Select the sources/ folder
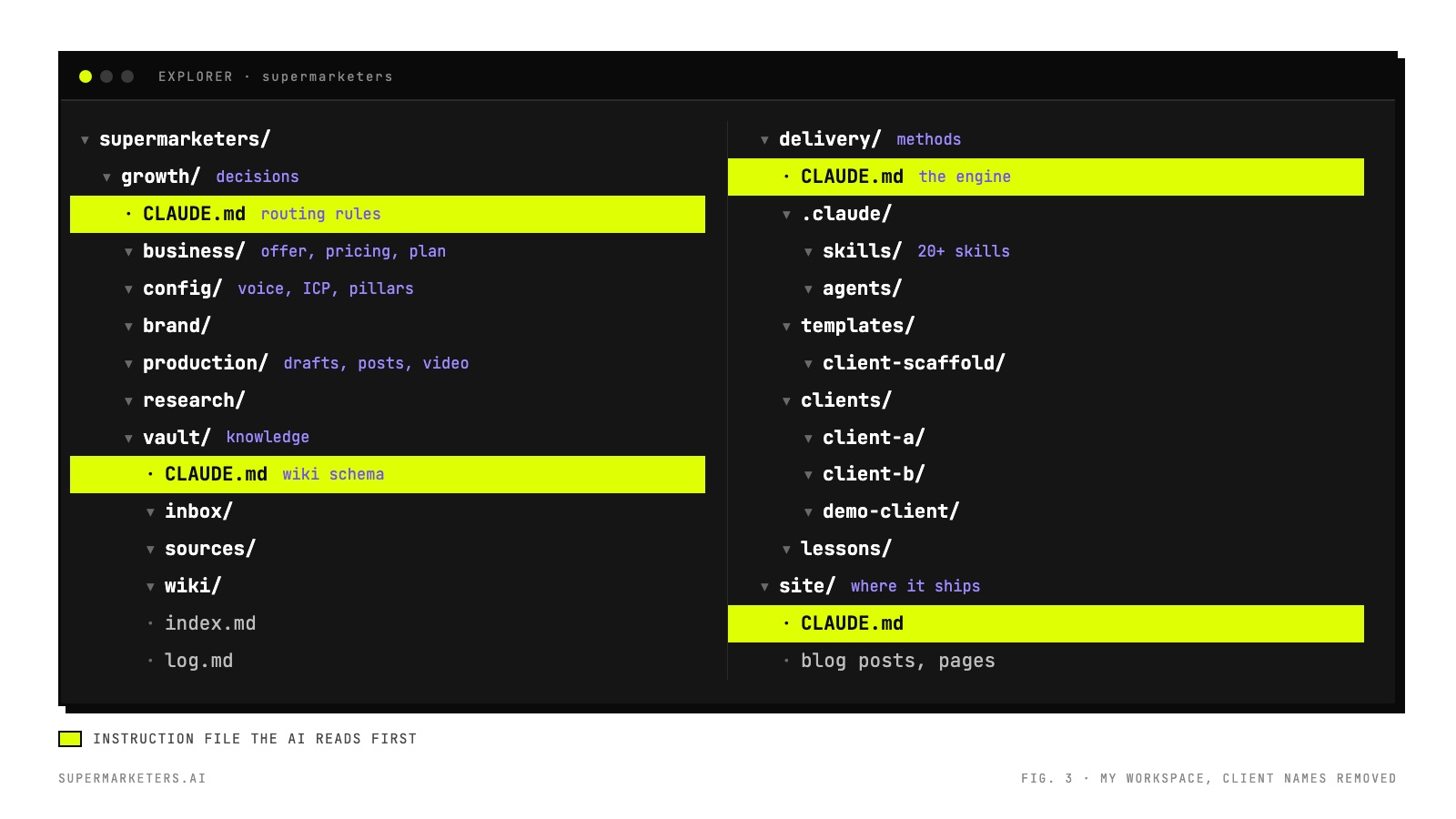Image resolution: width=1456 pixels, height=819 pixels. tap(210, 549)
